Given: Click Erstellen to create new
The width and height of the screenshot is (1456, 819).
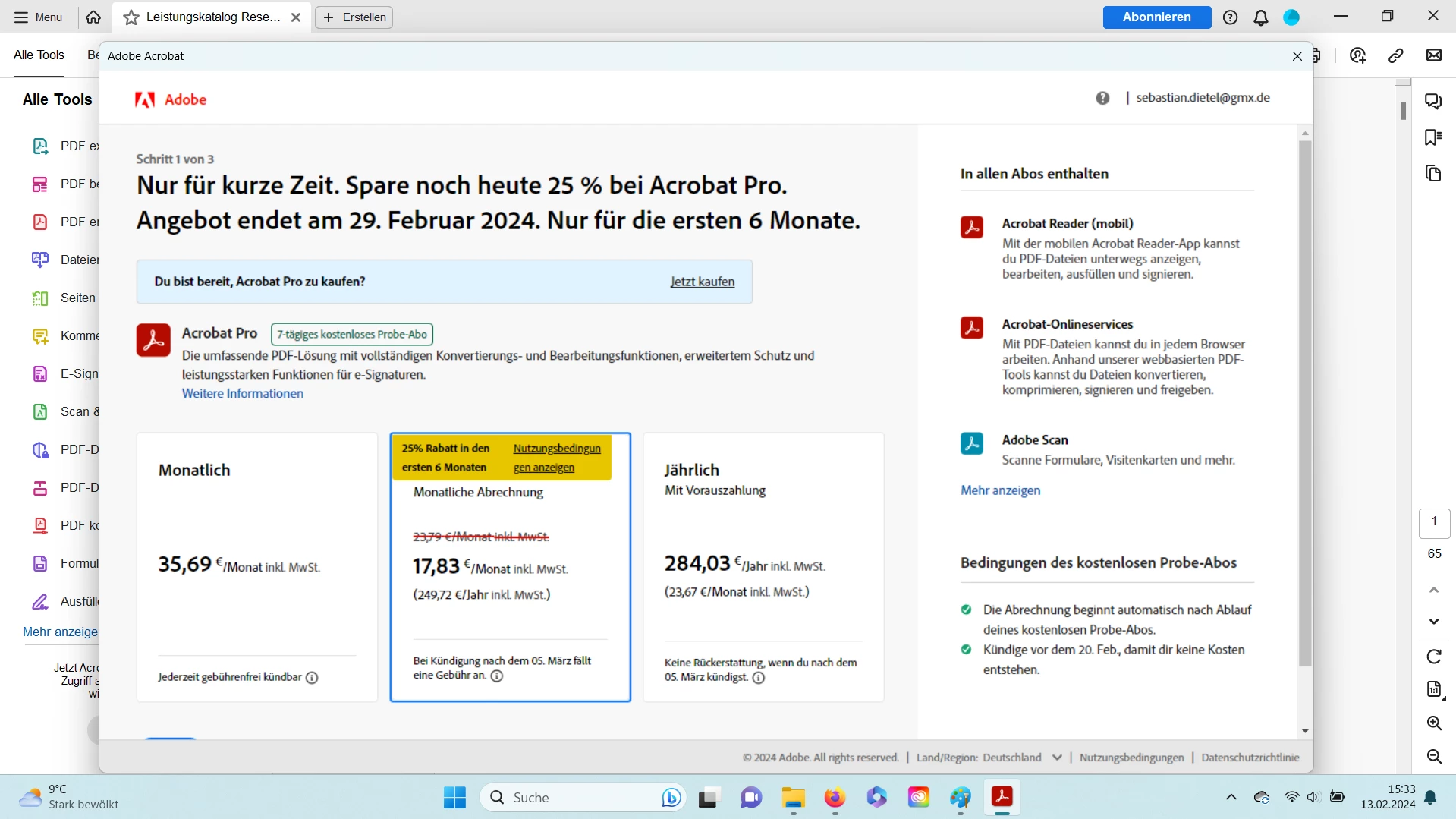Looking at the screenshot, I should 354,17.
